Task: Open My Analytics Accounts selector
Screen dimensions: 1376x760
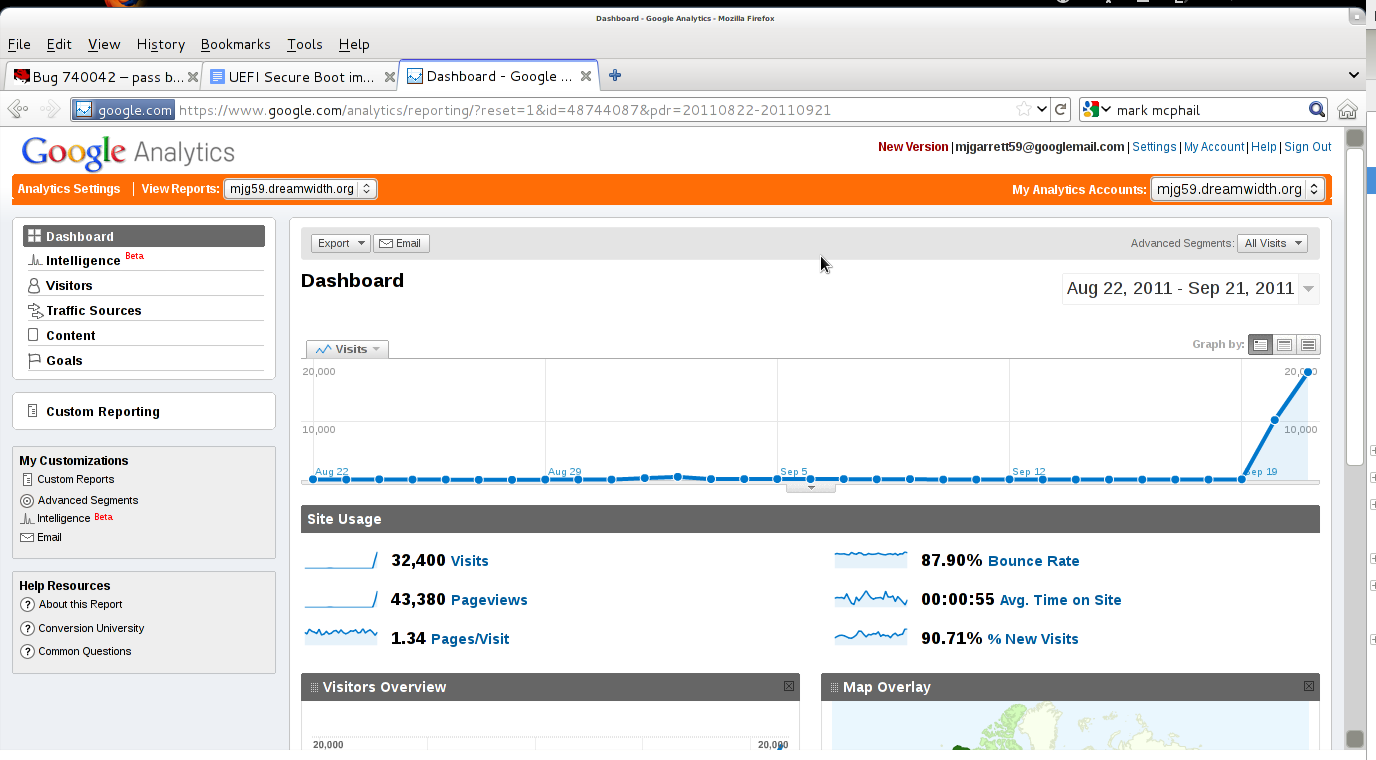Action: pyautogui.click(x=1237, y=188)
